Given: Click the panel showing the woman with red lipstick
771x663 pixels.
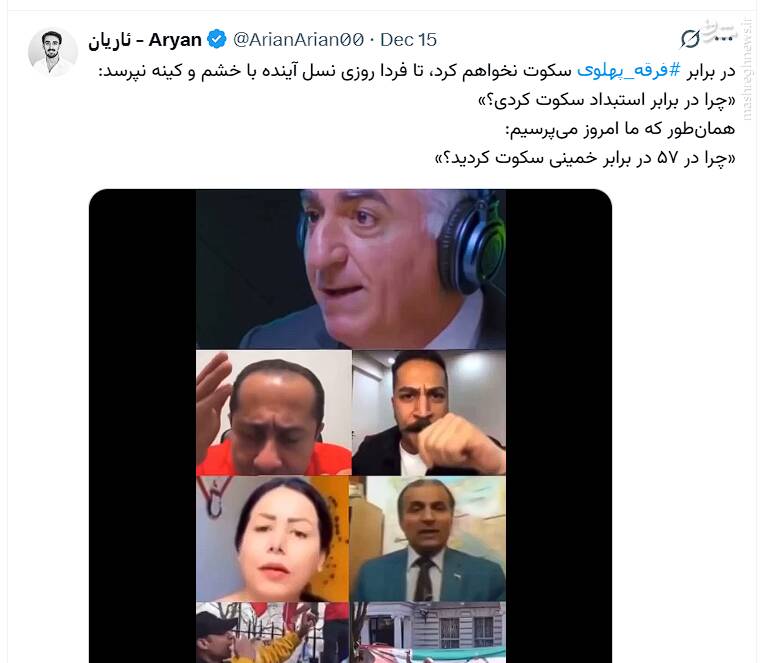Looking at the screenshot, I should (x=272, y=539).
